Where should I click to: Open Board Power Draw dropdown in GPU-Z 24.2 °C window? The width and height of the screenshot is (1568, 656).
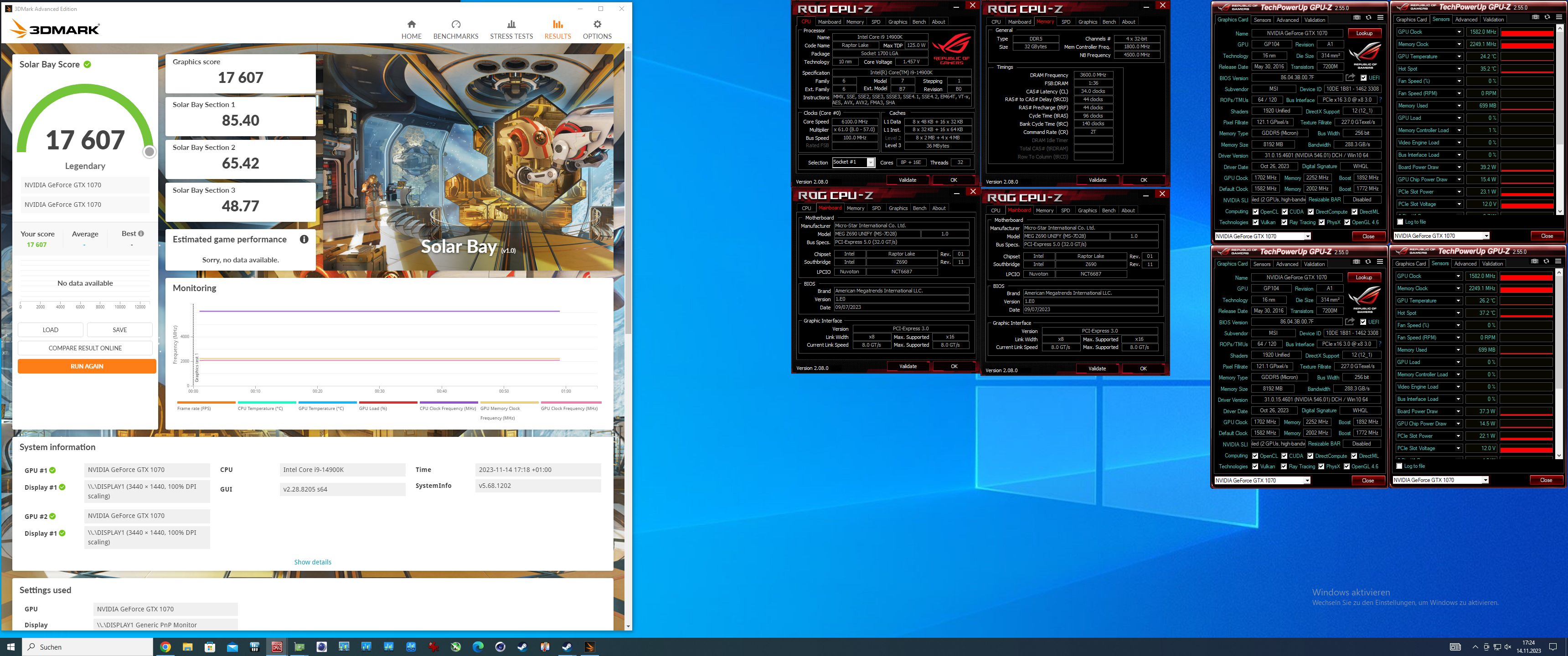tap(1459, 167)
